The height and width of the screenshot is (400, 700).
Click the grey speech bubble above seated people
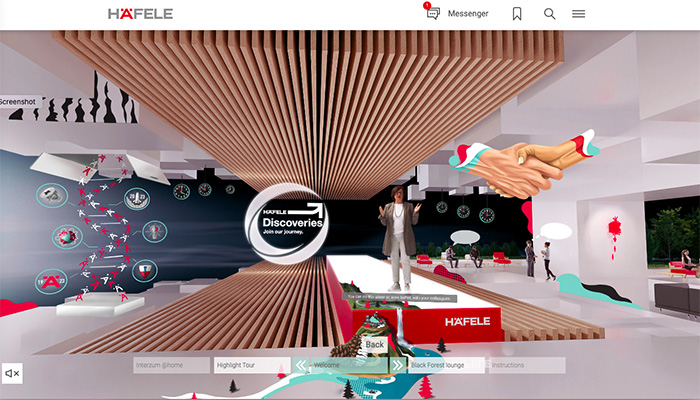click(x=465, y=237)
